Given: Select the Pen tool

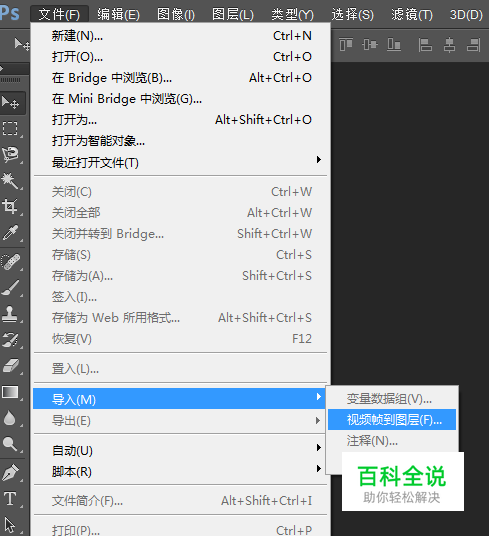Looking at the screenshot, I should tap(10, 473).
